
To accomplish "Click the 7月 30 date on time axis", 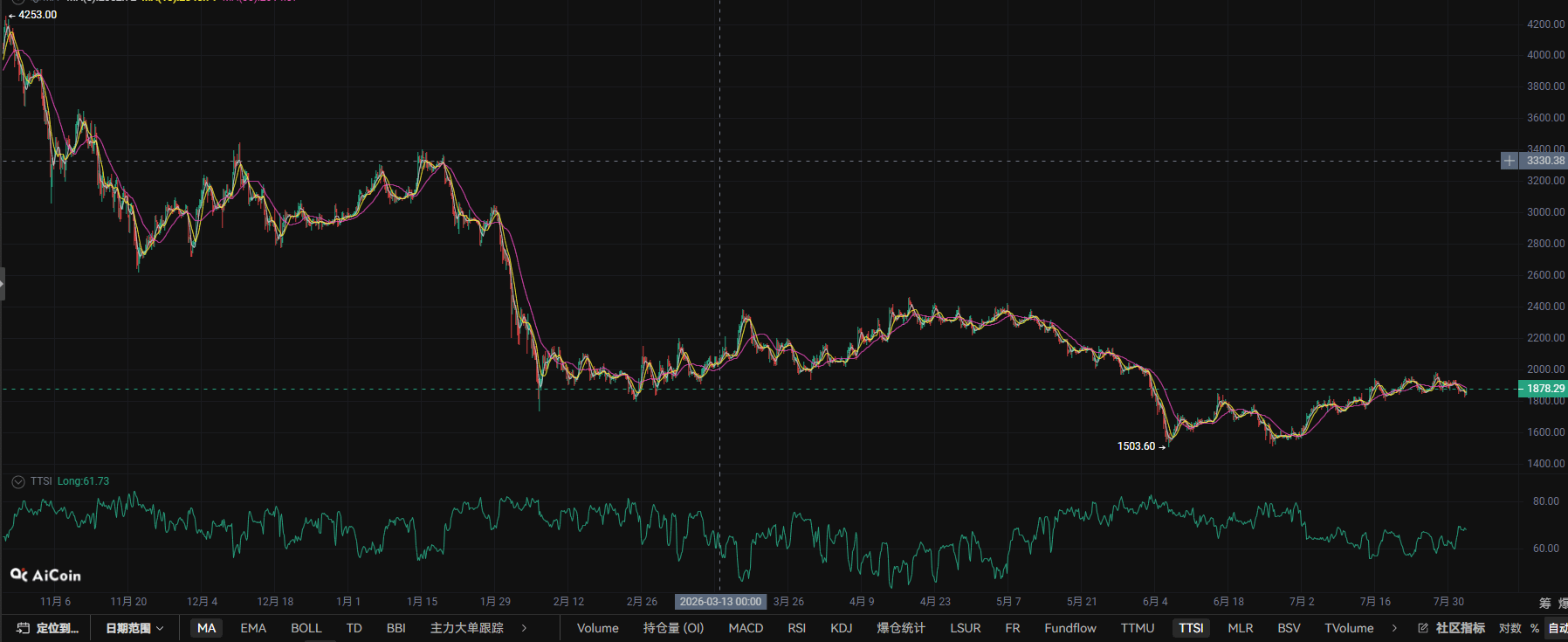I will click(1448, 602).
